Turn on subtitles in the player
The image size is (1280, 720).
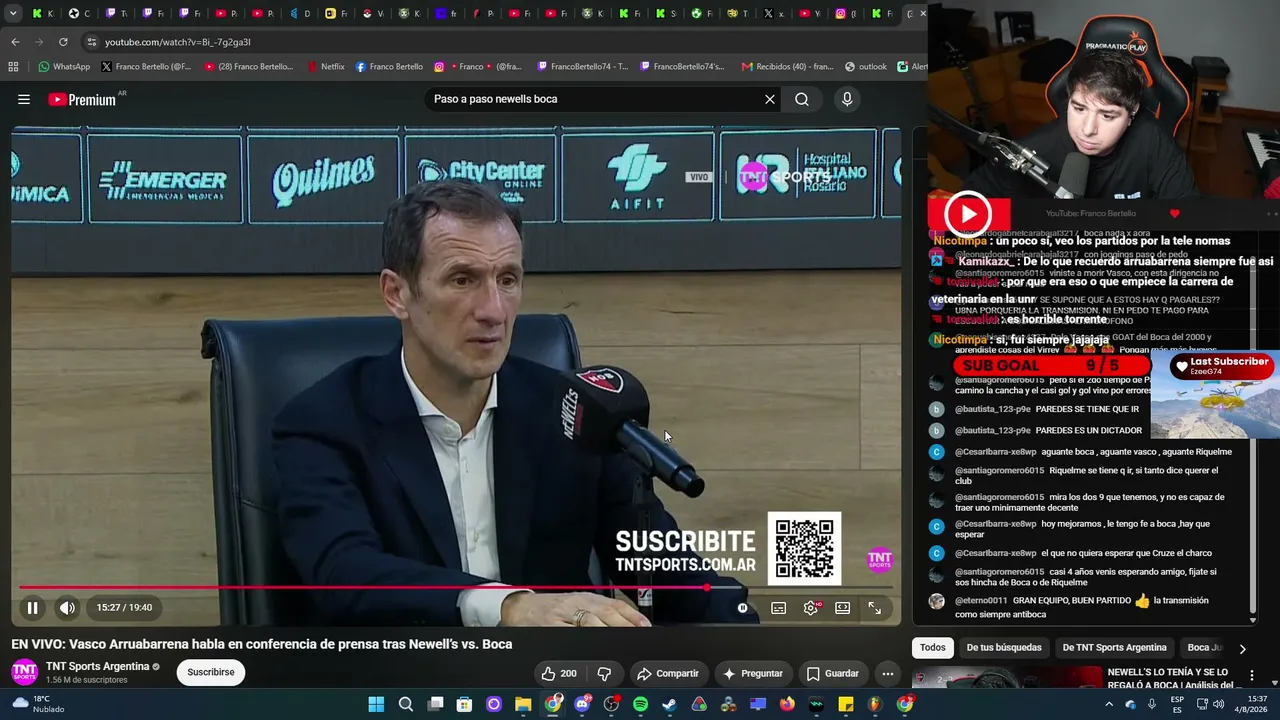point(778,607)
